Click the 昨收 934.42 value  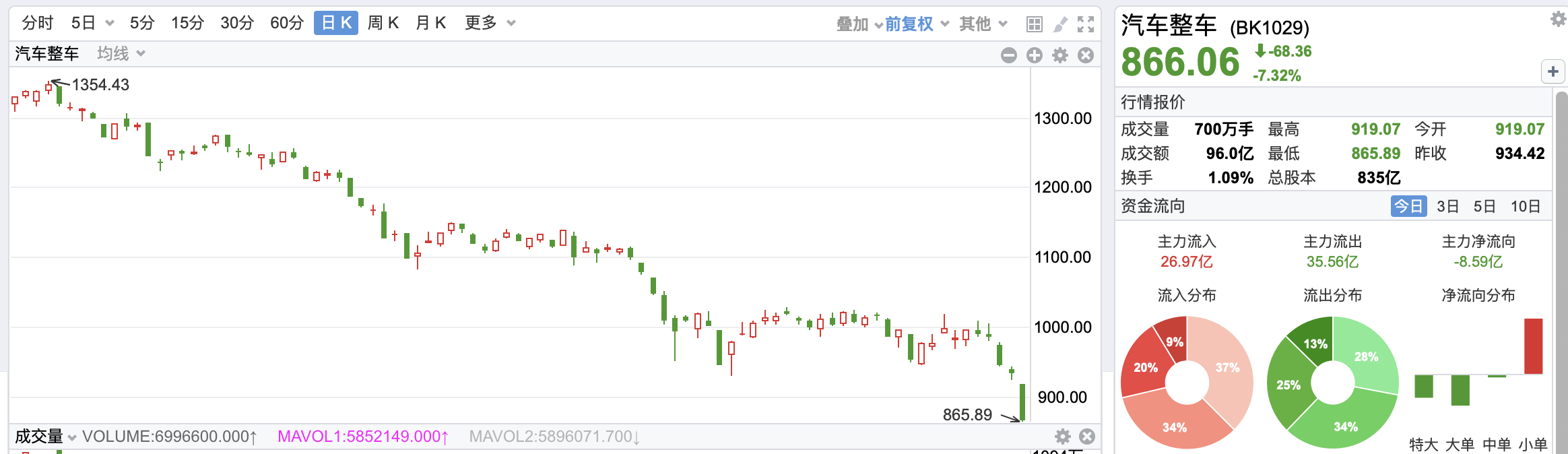coord(1520,154)
